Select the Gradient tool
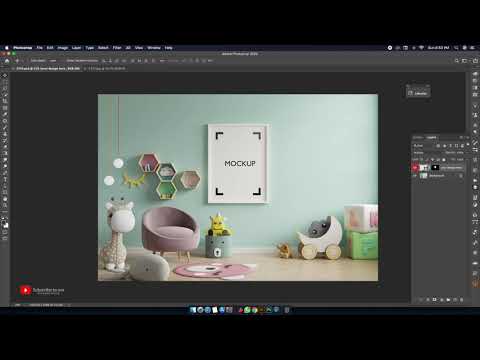The image size is (480, 360). pyautogui.click(x=5, y=153)
